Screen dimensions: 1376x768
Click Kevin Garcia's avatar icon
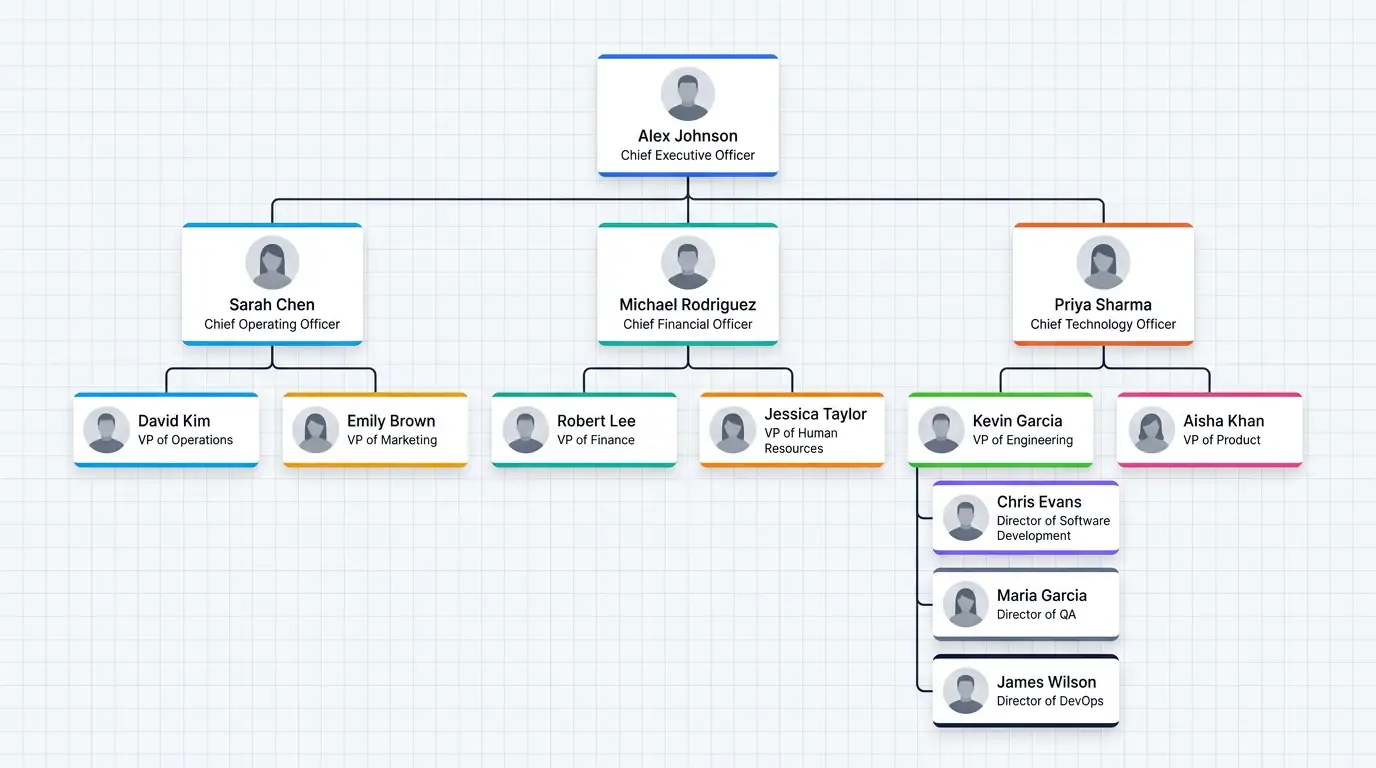tap(941, 430)
